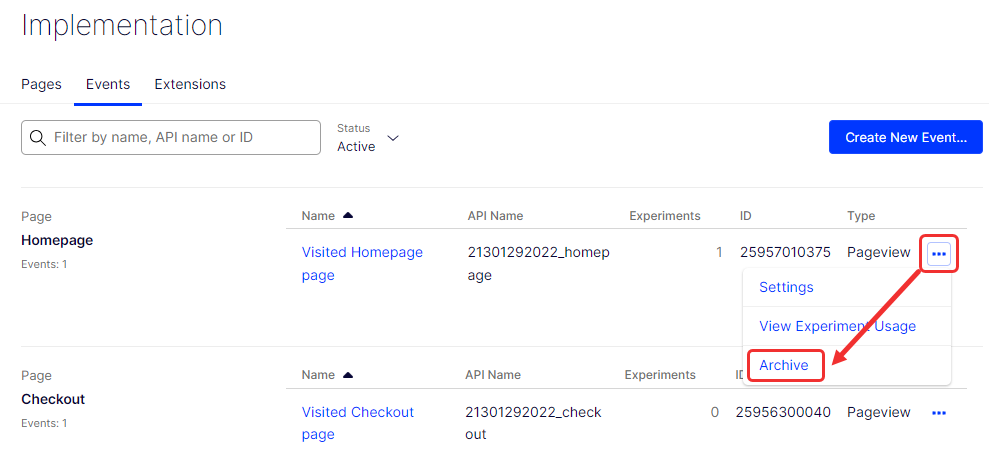The width and height of the screenshot is (989, 451).
Task: Click the Checkout event's experiment count 0
Action: tap(714, 412)
